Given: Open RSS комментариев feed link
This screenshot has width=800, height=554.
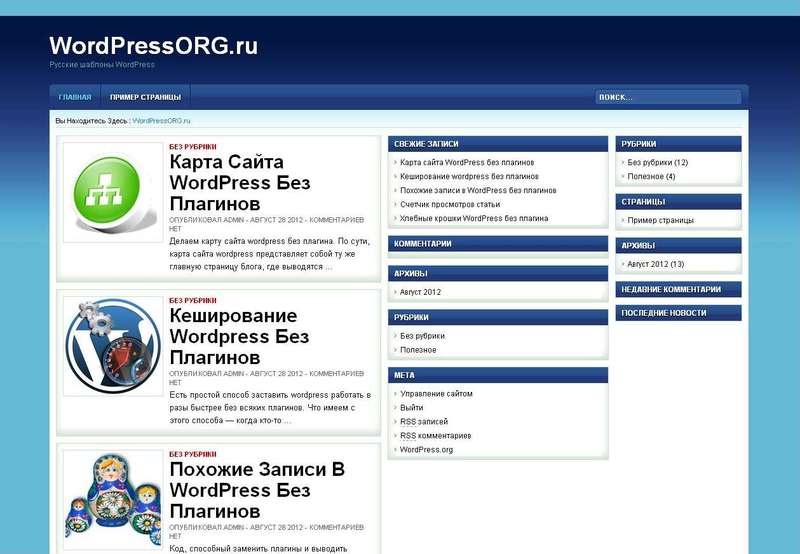Looking at the screenshot, I should click(436, 436).
